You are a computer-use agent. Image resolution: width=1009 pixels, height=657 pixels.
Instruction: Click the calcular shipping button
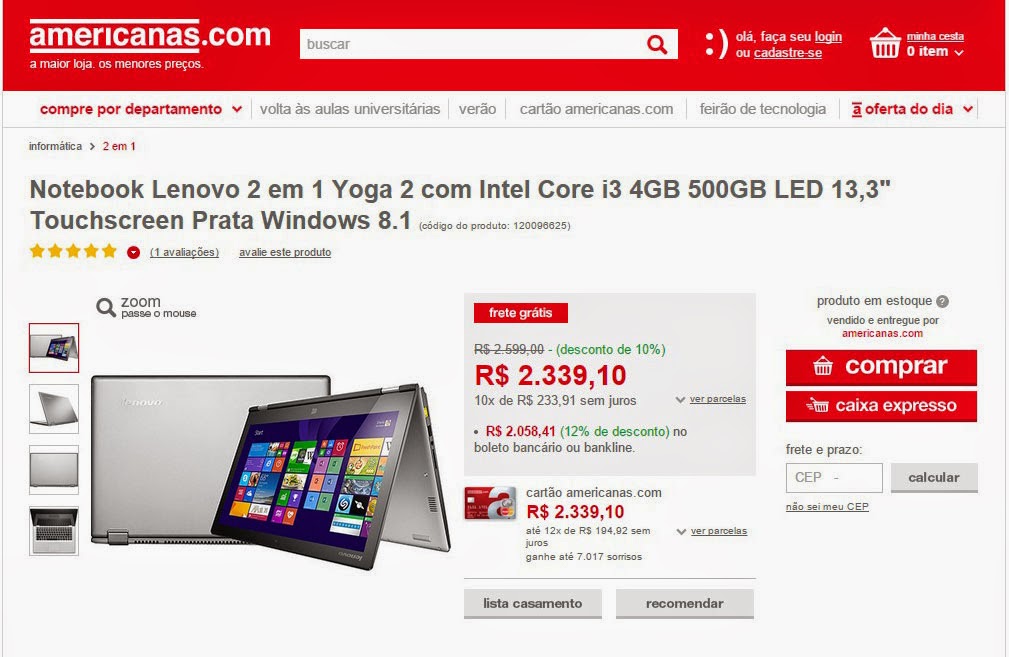(x=934, y=477)
